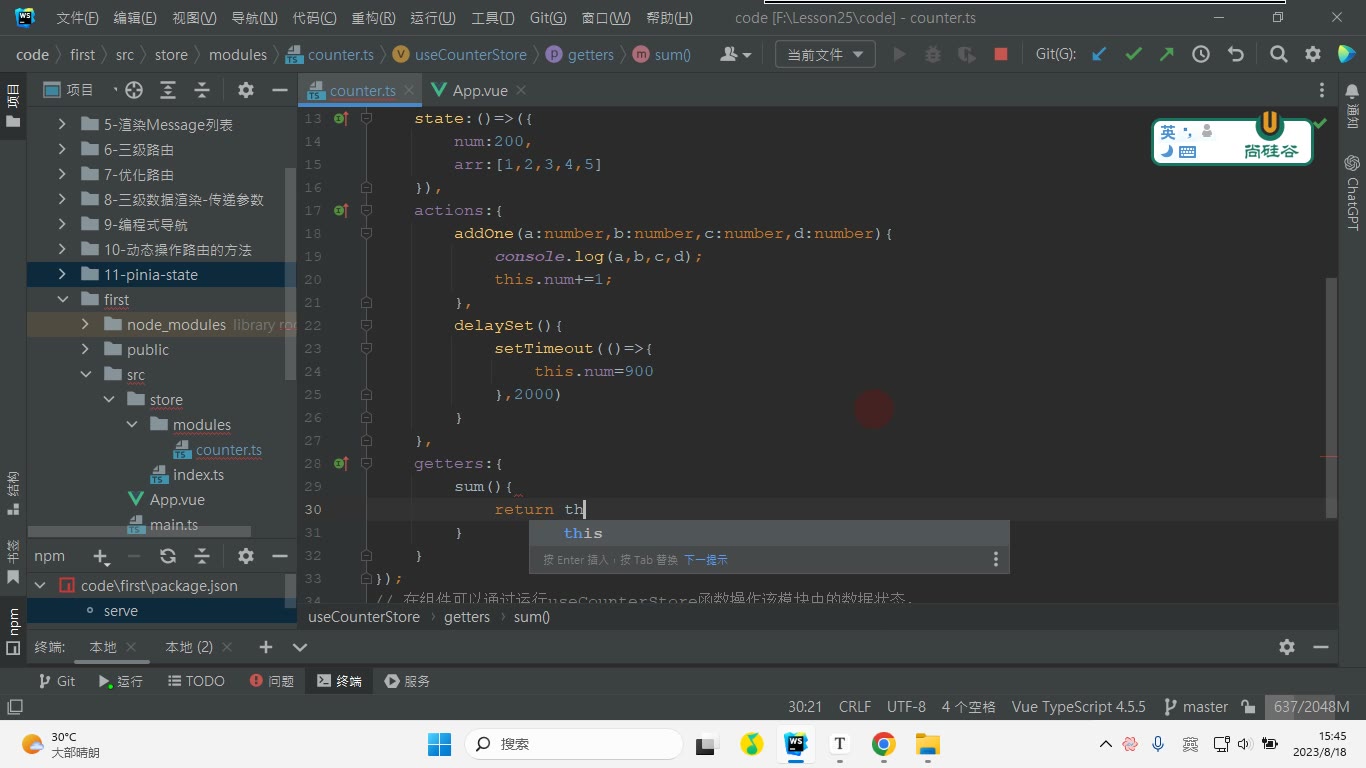Screen dimensions: 1366x768
Task: Open Search Everywhere magnifier in the toolbar
Action: coord(1279,55)
